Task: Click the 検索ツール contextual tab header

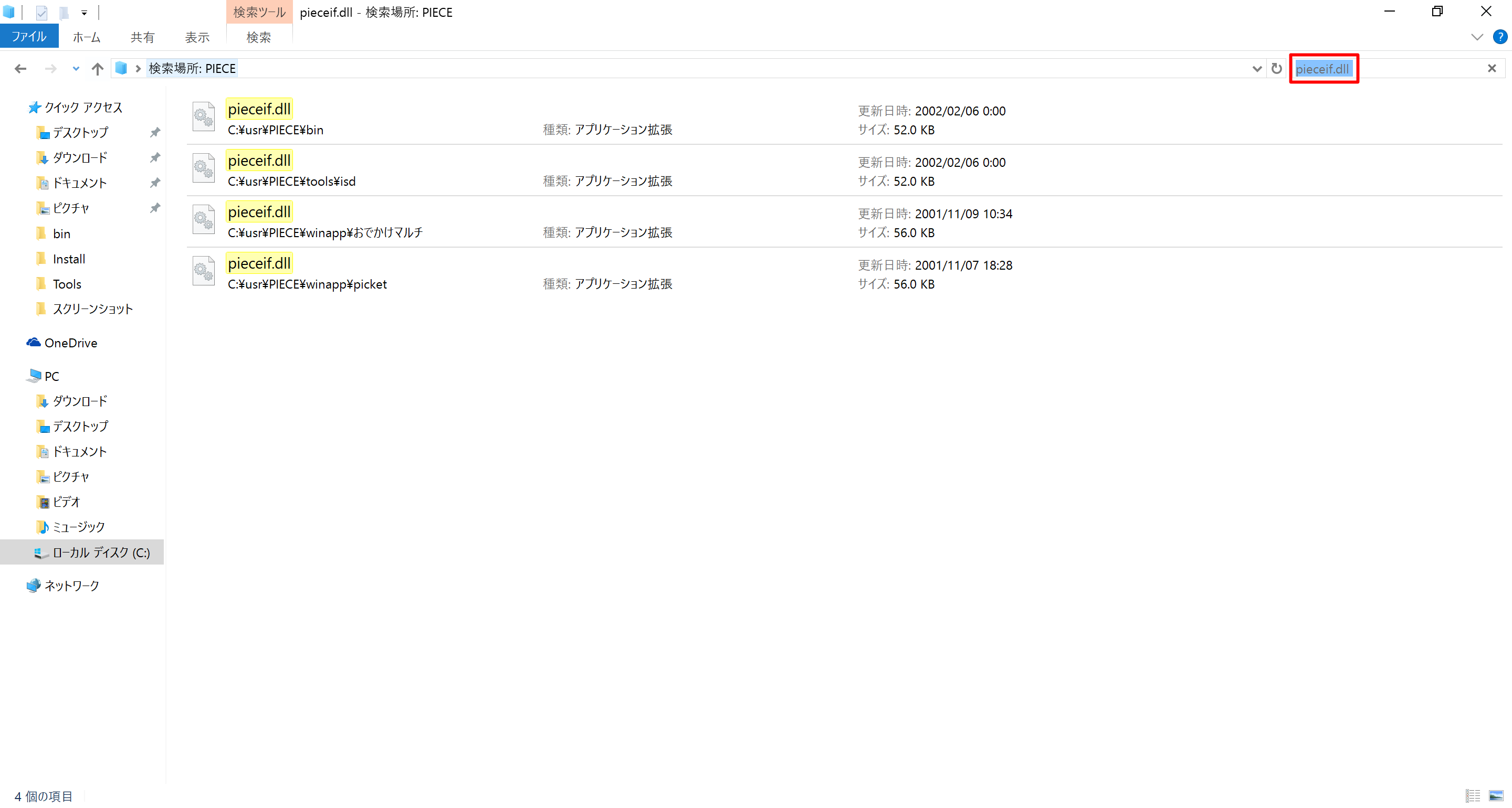Action: click(259, 12)
